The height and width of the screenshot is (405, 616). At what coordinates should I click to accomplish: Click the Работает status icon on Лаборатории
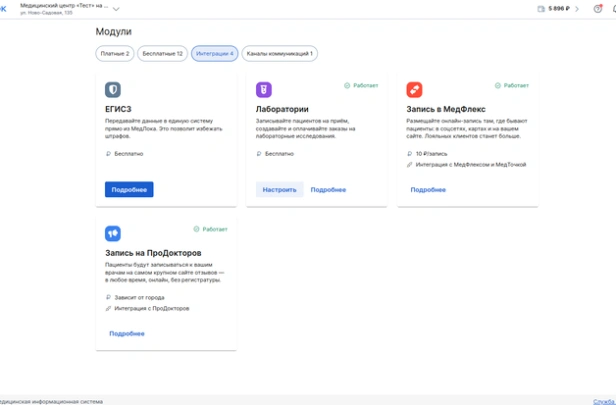coord(347,86)
